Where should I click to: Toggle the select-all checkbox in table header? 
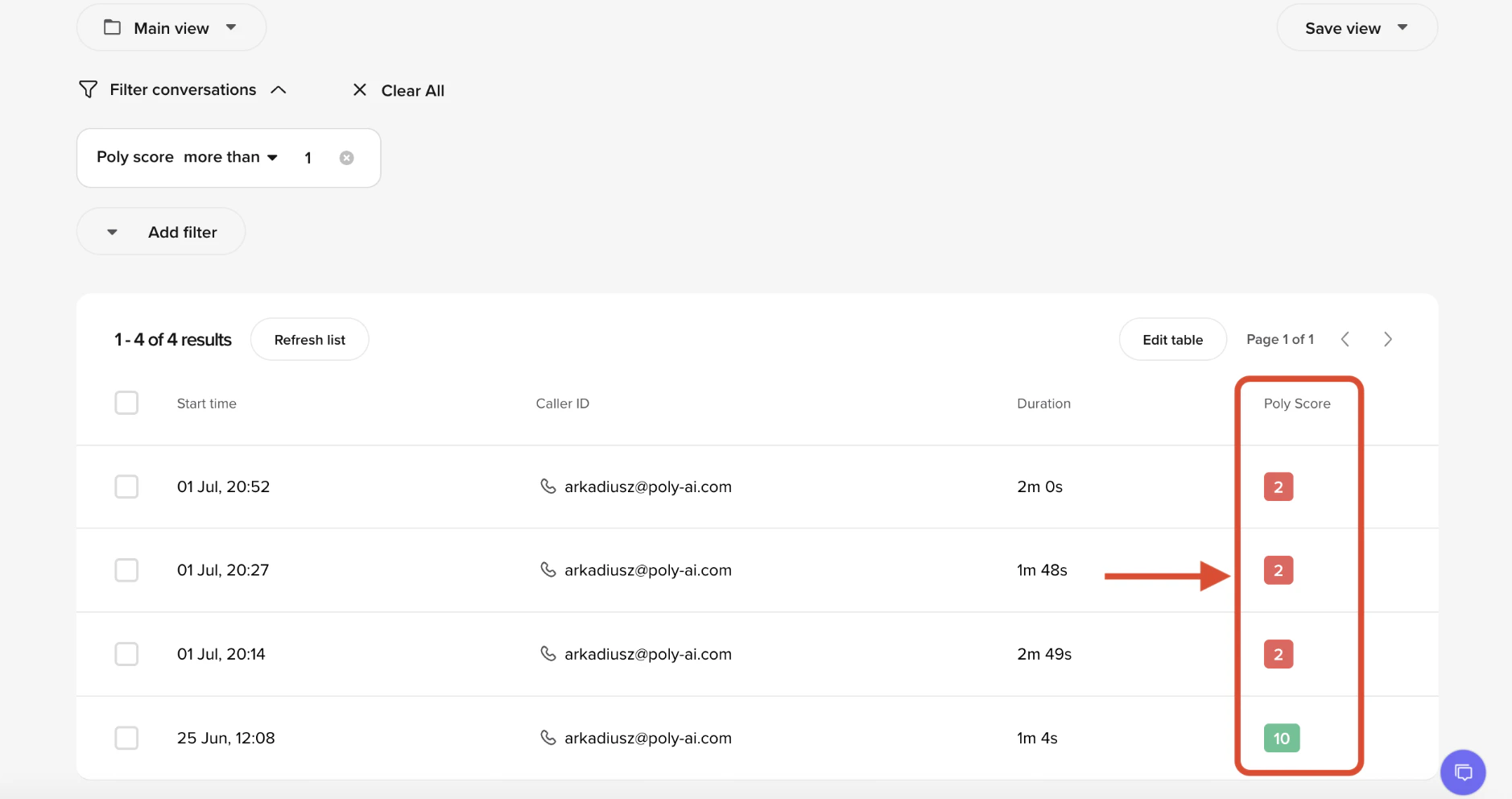(126, 403)
